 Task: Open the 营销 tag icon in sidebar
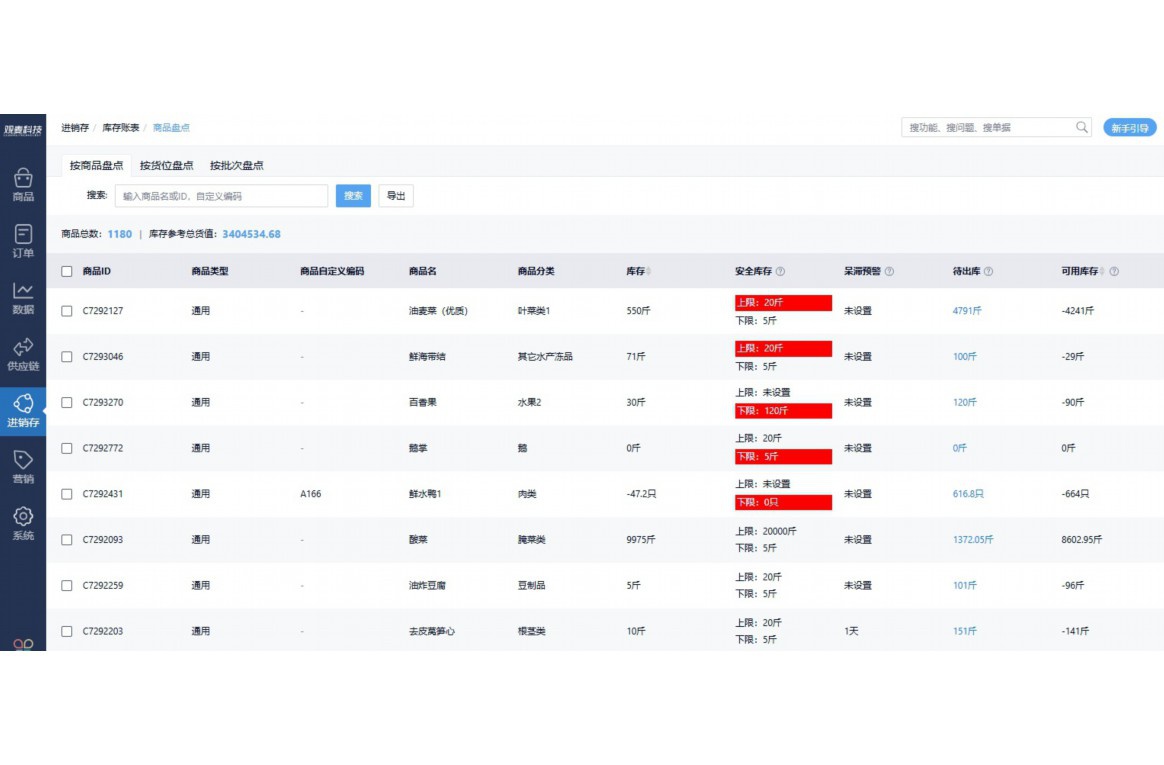coord(23,461)
